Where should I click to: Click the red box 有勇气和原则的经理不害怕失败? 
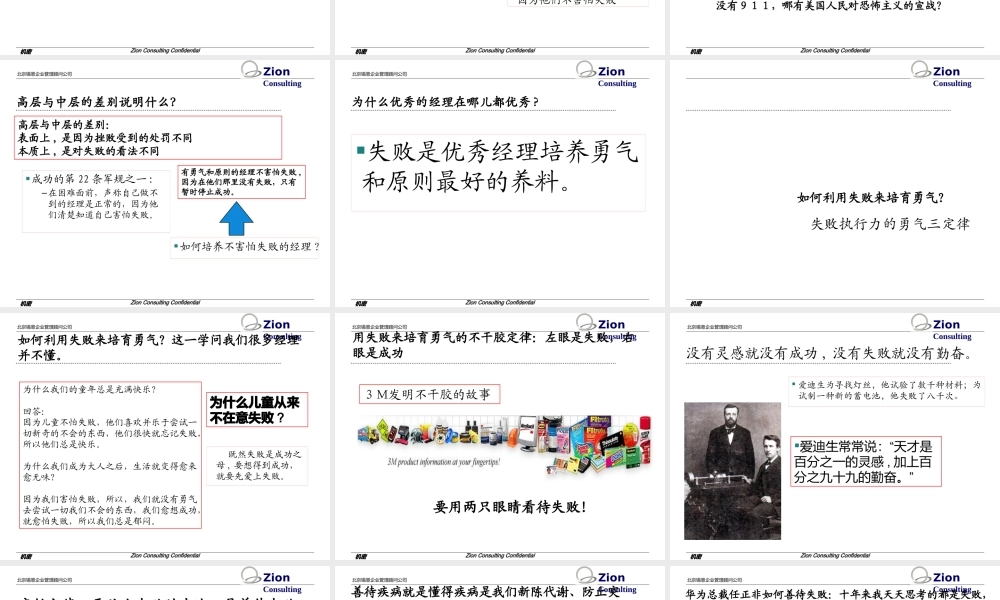click(x=242, y=182)
